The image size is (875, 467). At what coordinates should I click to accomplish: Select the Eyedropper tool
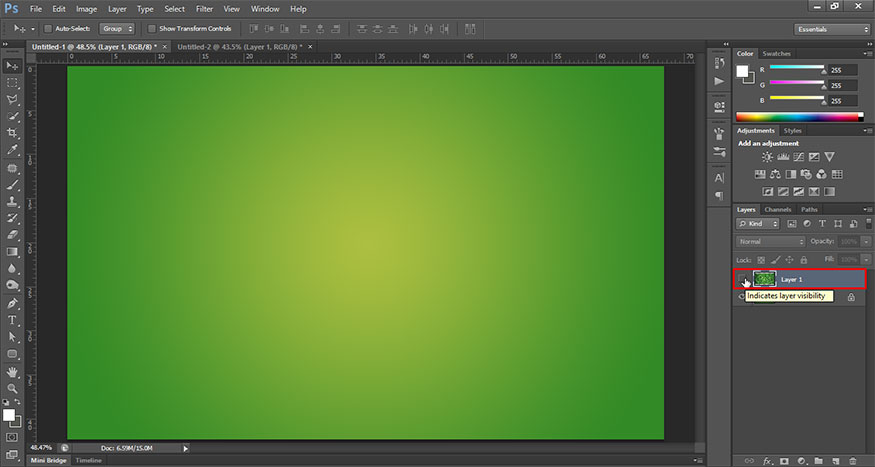click(12, 150)
